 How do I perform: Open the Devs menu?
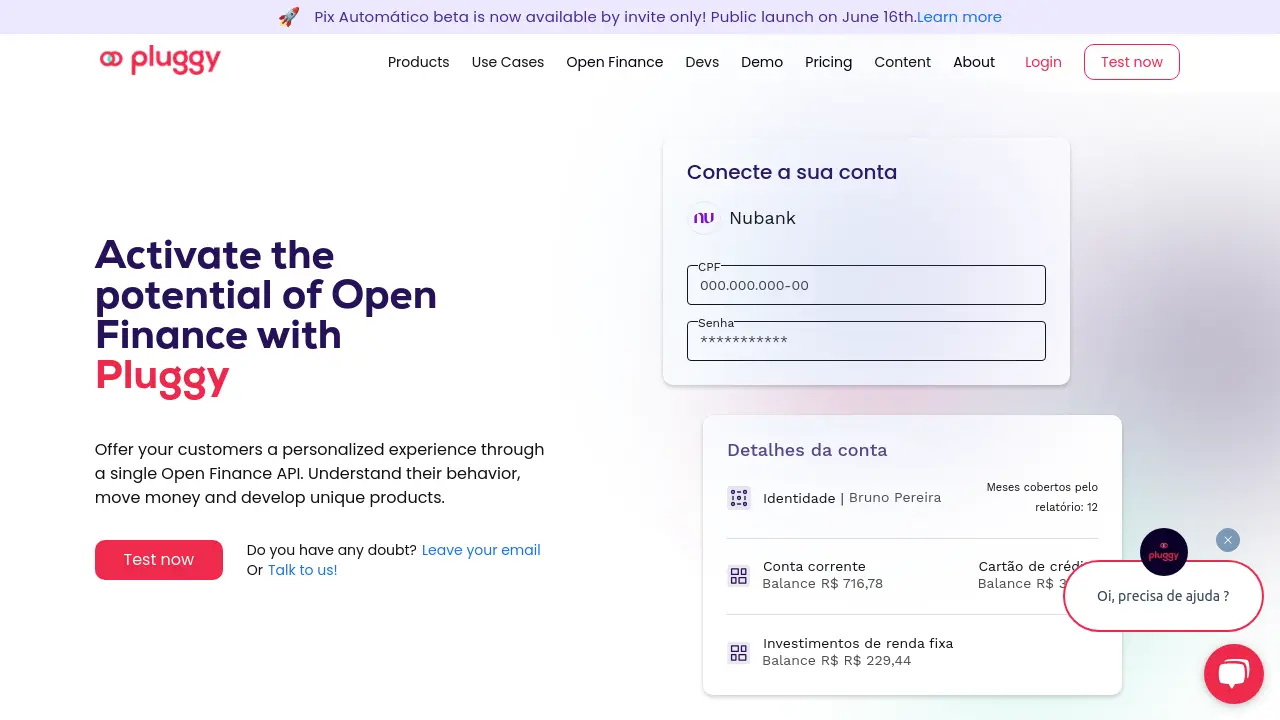702,62
